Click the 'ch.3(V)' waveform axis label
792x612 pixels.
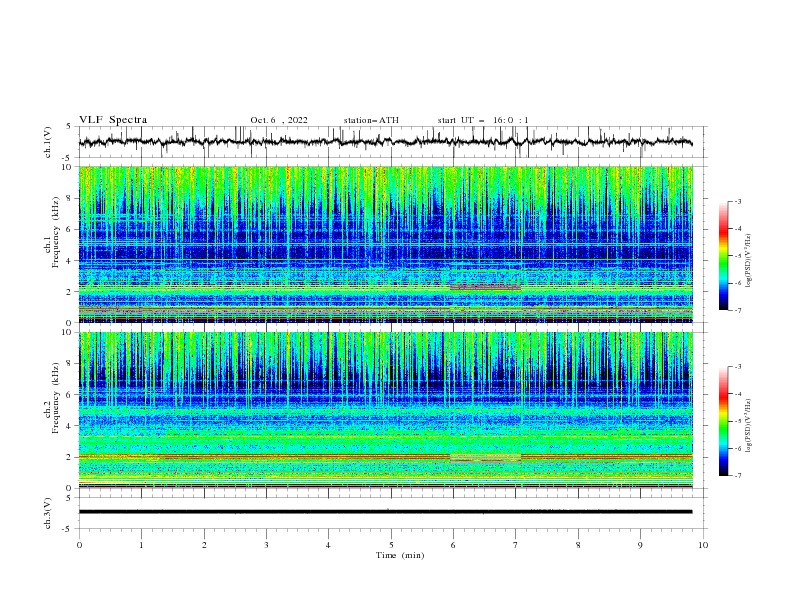click(48, 513)
